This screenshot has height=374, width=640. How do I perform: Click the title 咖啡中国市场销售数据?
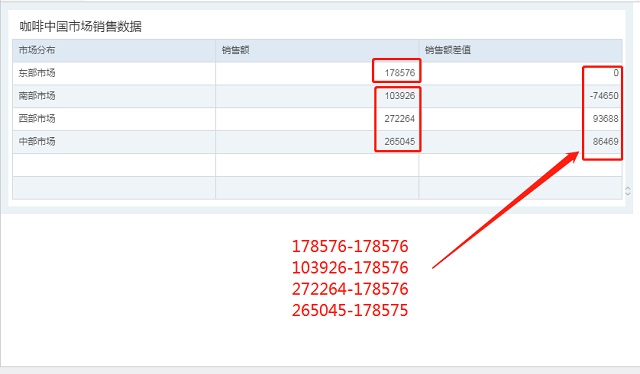(x=80, y=27)
